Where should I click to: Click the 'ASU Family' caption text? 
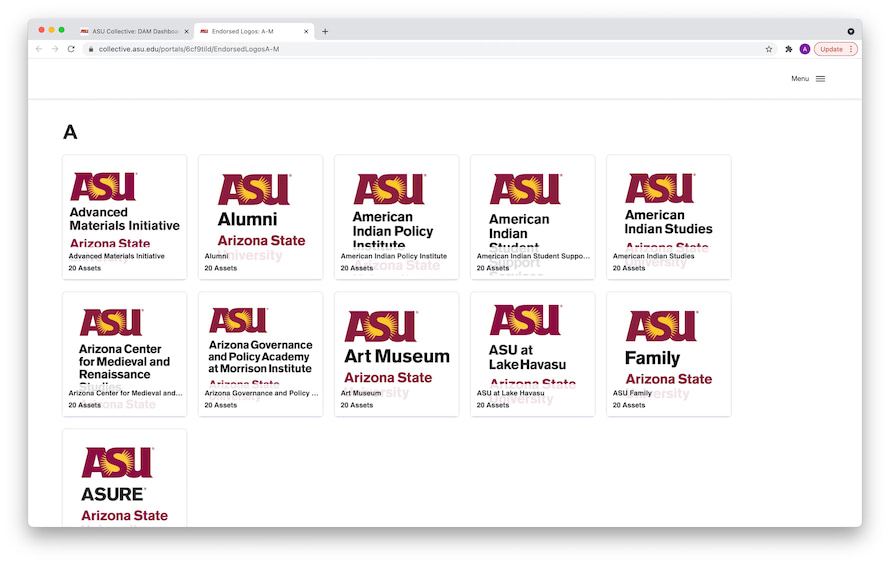tap(632, 393)
